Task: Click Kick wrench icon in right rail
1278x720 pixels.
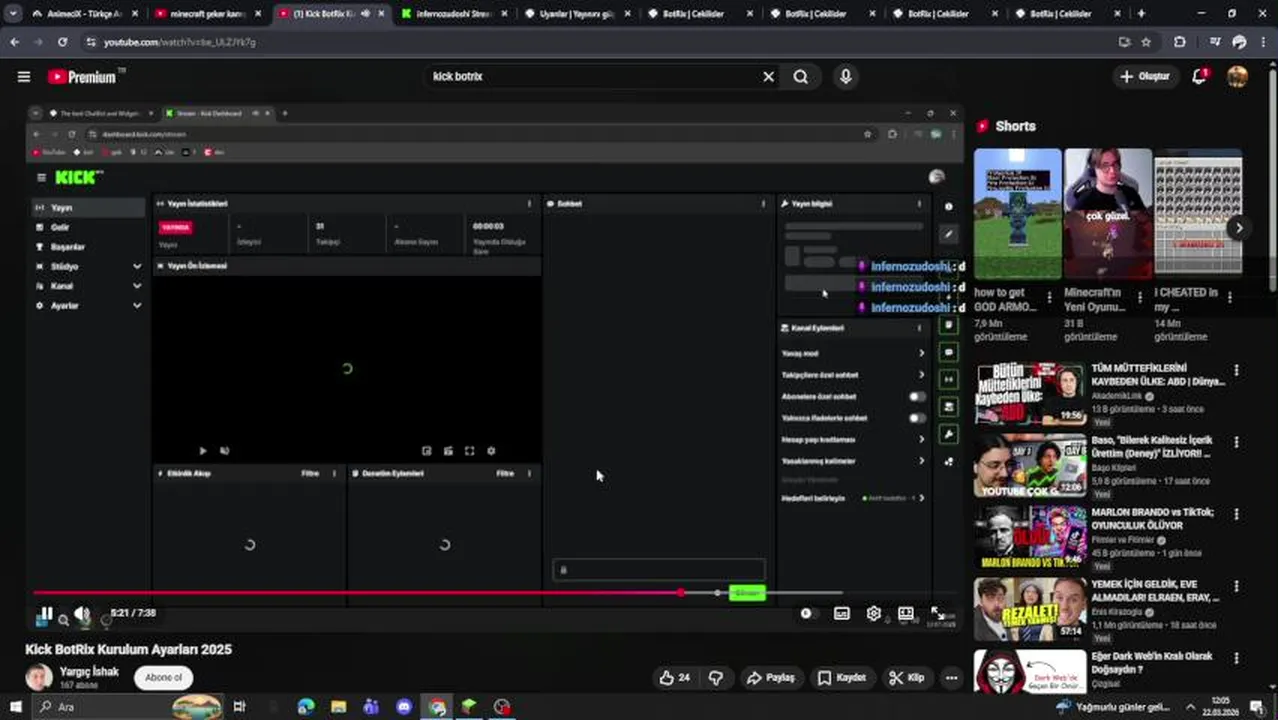Action: (949, 434)
